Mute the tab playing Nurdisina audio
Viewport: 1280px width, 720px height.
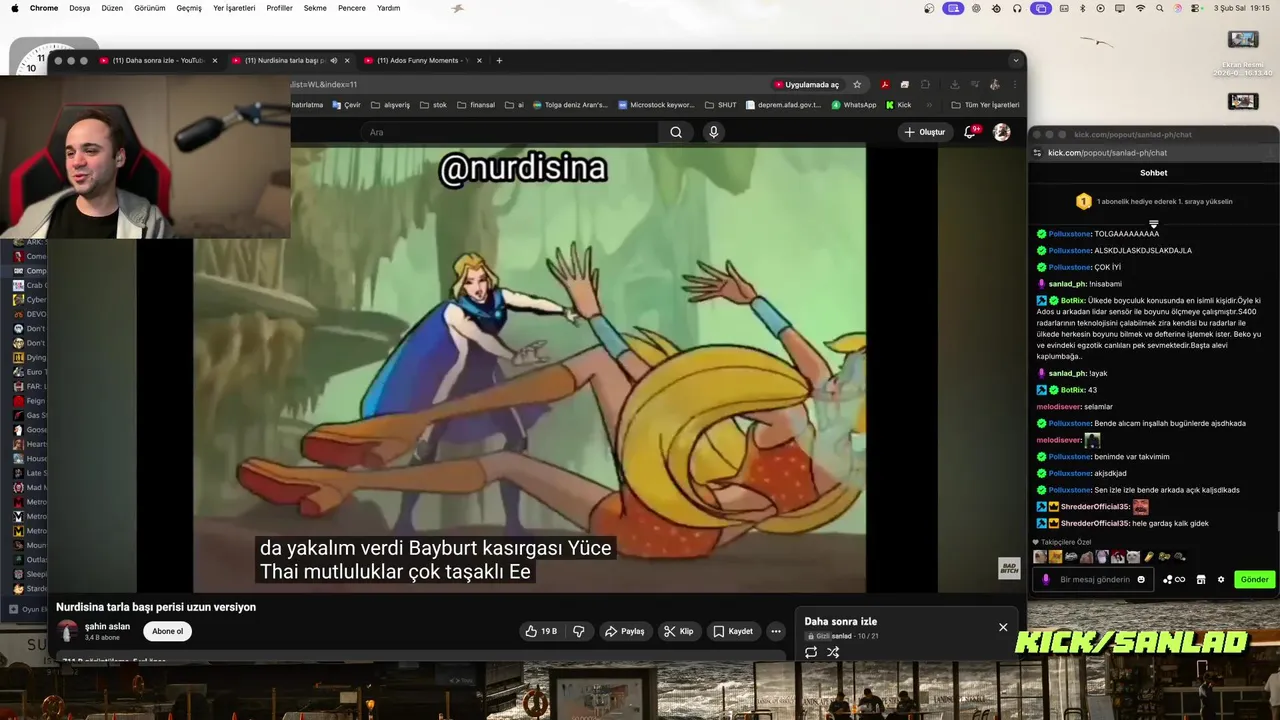334,60
